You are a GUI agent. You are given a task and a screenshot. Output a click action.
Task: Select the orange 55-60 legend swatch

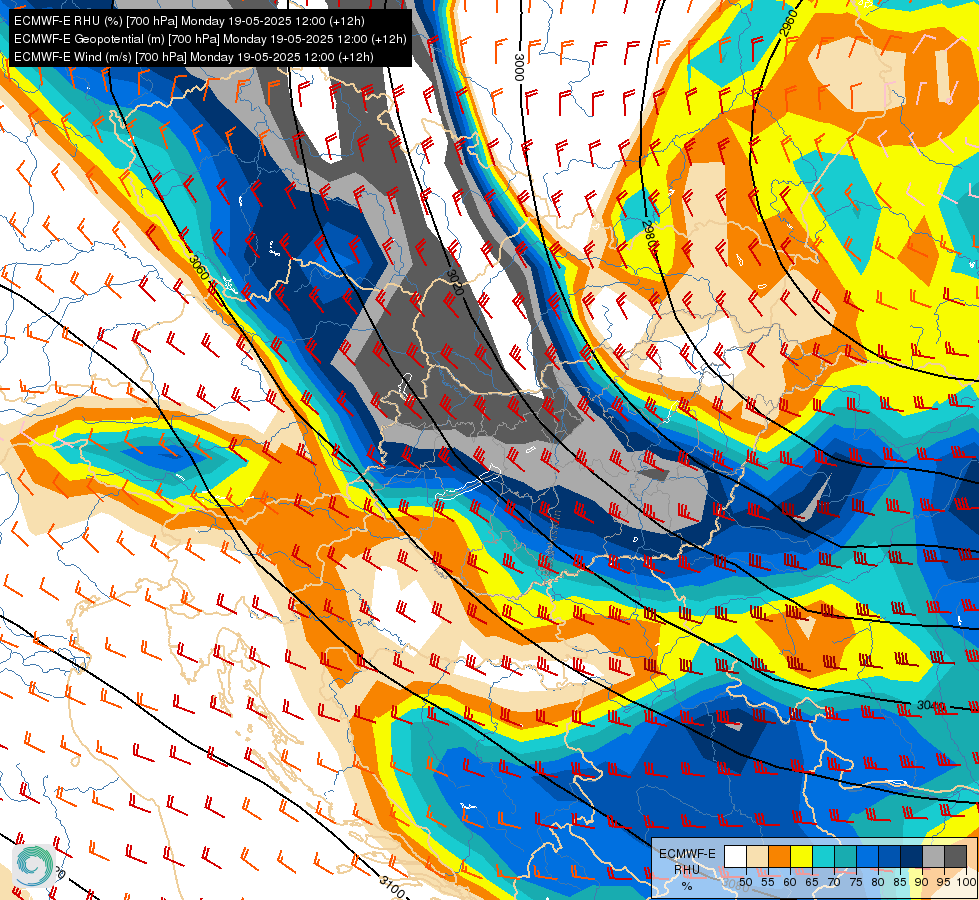tap(779, 856)
